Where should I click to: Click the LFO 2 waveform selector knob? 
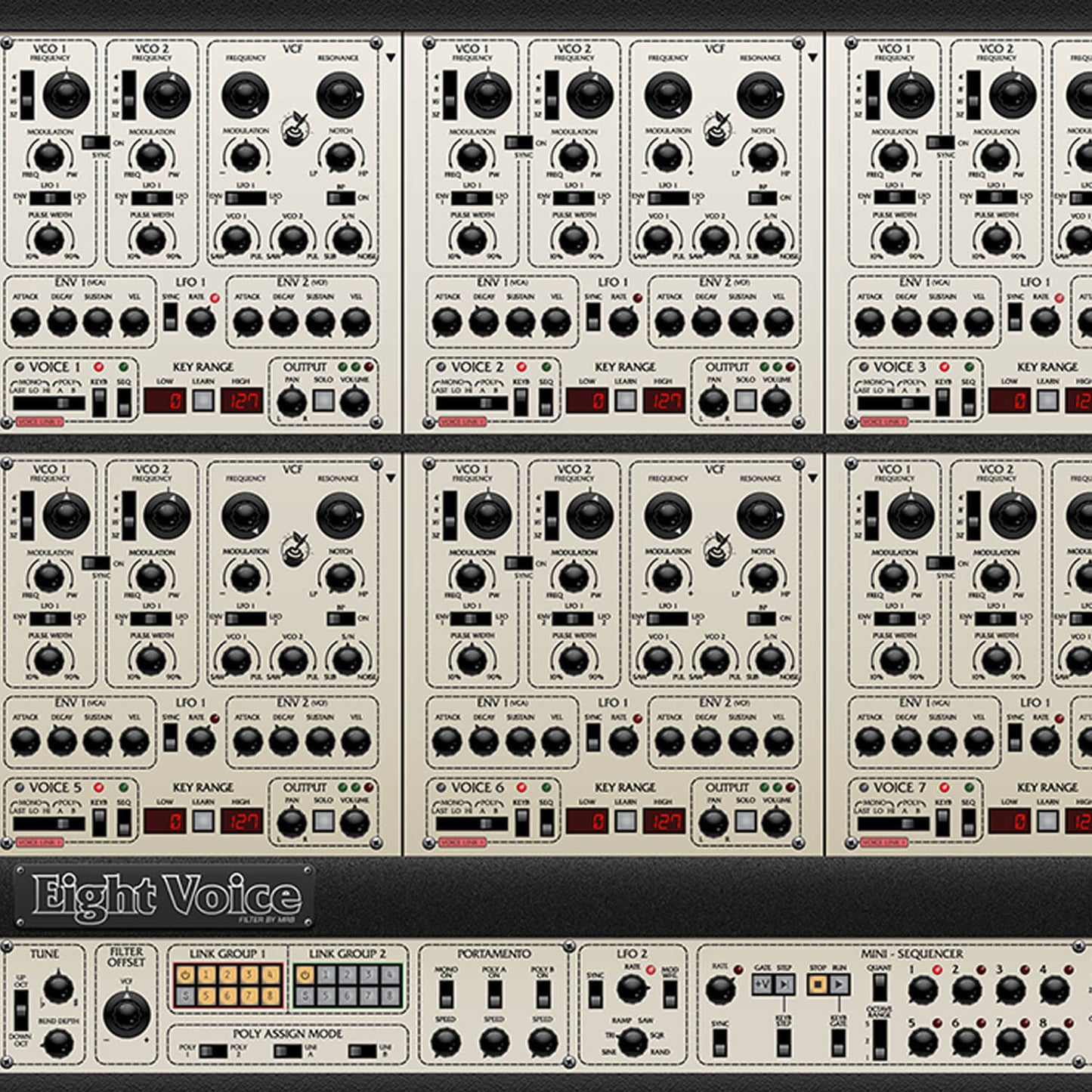point(633,1042)
